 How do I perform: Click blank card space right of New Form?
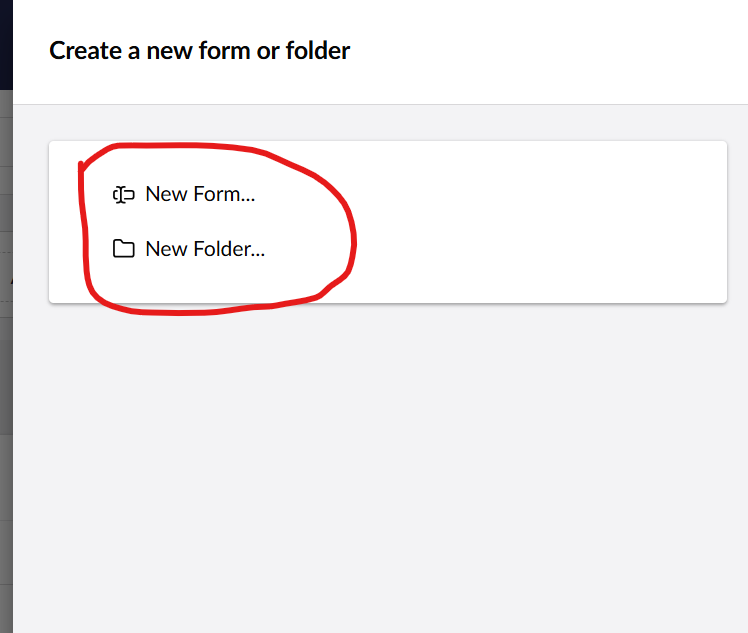[525, 195]
